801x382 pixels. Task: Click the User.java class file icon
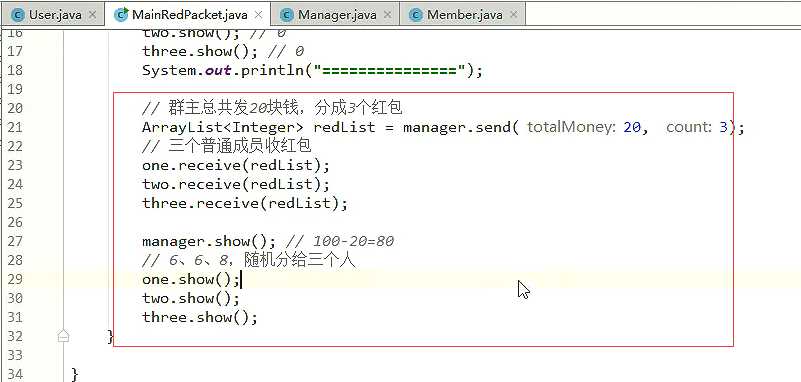[18, 15]
